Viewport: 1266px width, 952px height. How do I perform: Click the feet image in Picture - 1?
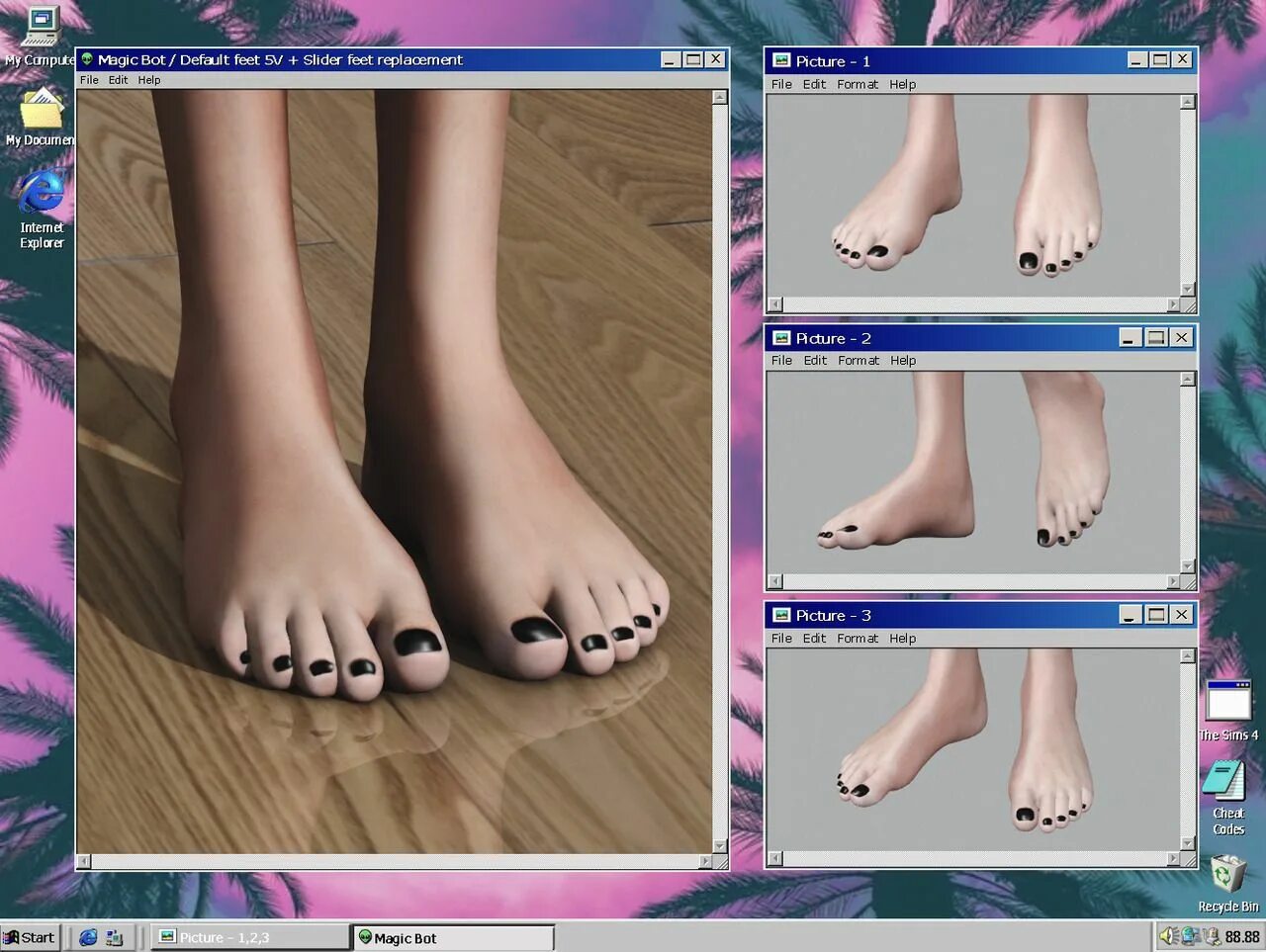click(x=974, y=196)
